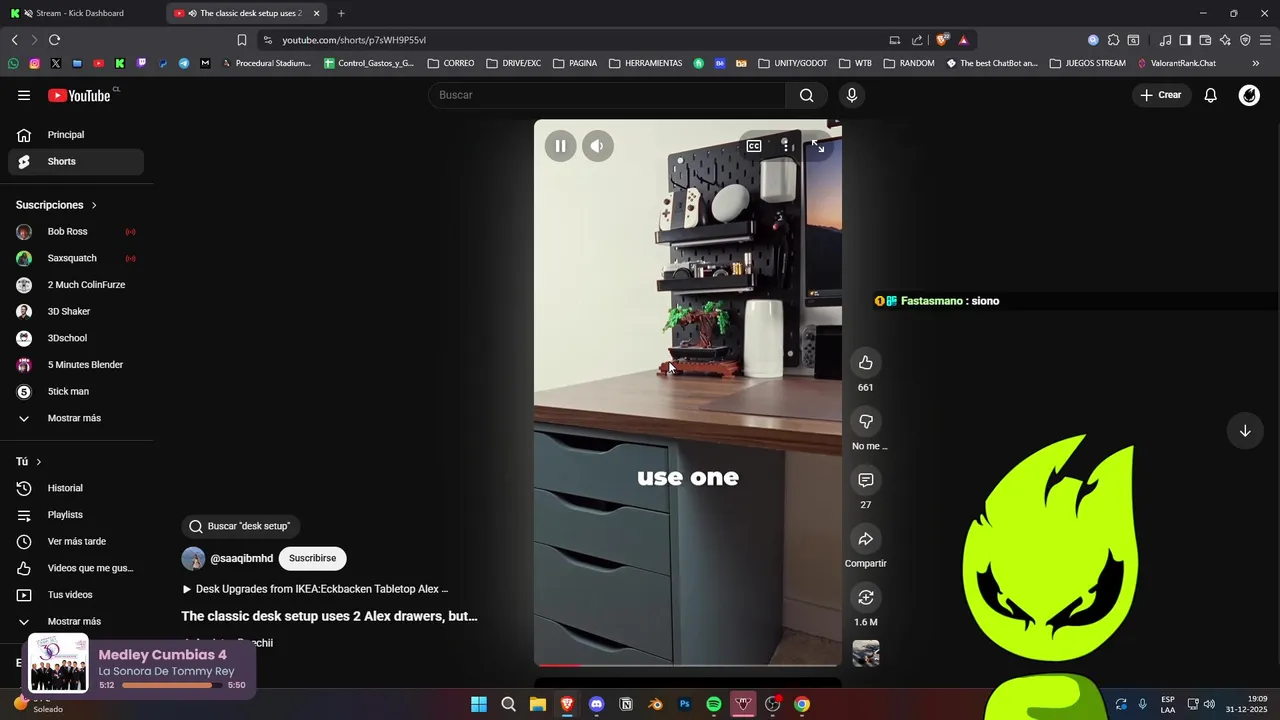
Task: Click the youtube.com/shorts address bar
Action: point(570,40)
